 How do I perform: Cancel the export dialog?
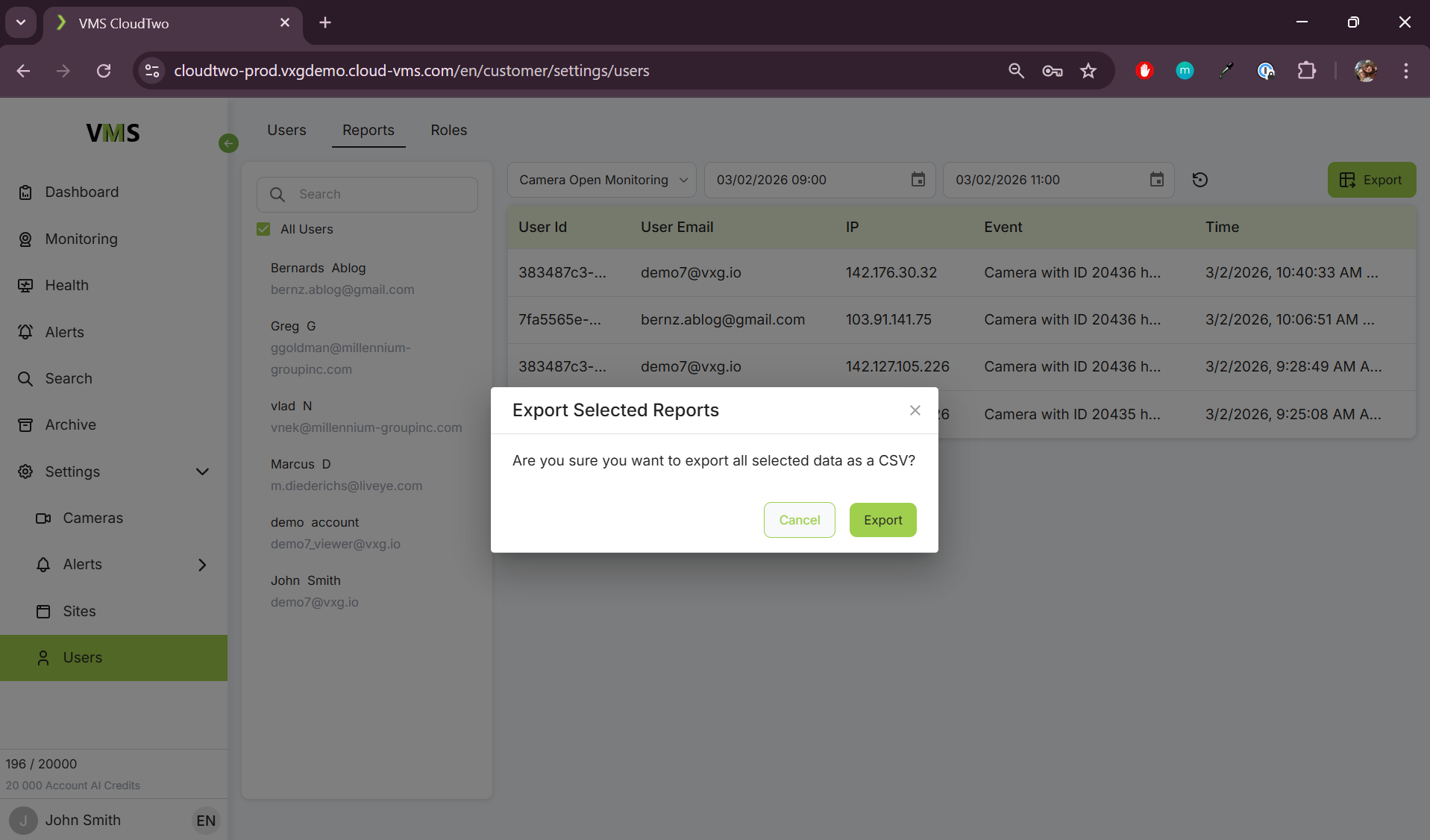[799, 520]
